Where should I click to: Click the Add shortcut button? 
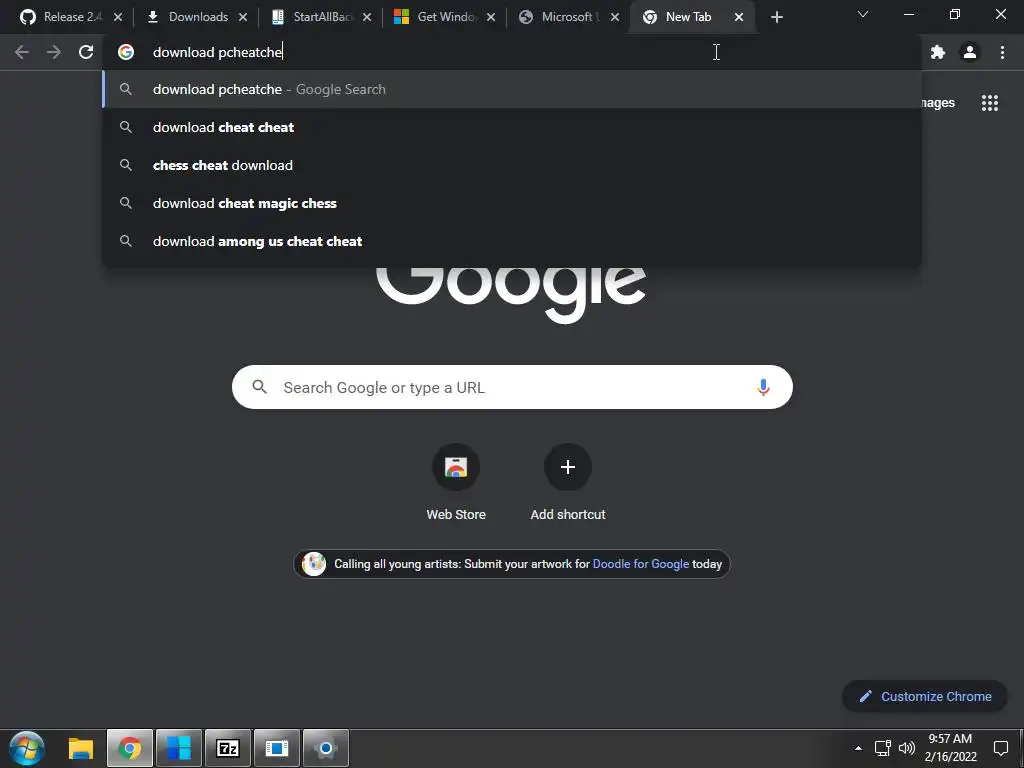[x=568, y=483]
